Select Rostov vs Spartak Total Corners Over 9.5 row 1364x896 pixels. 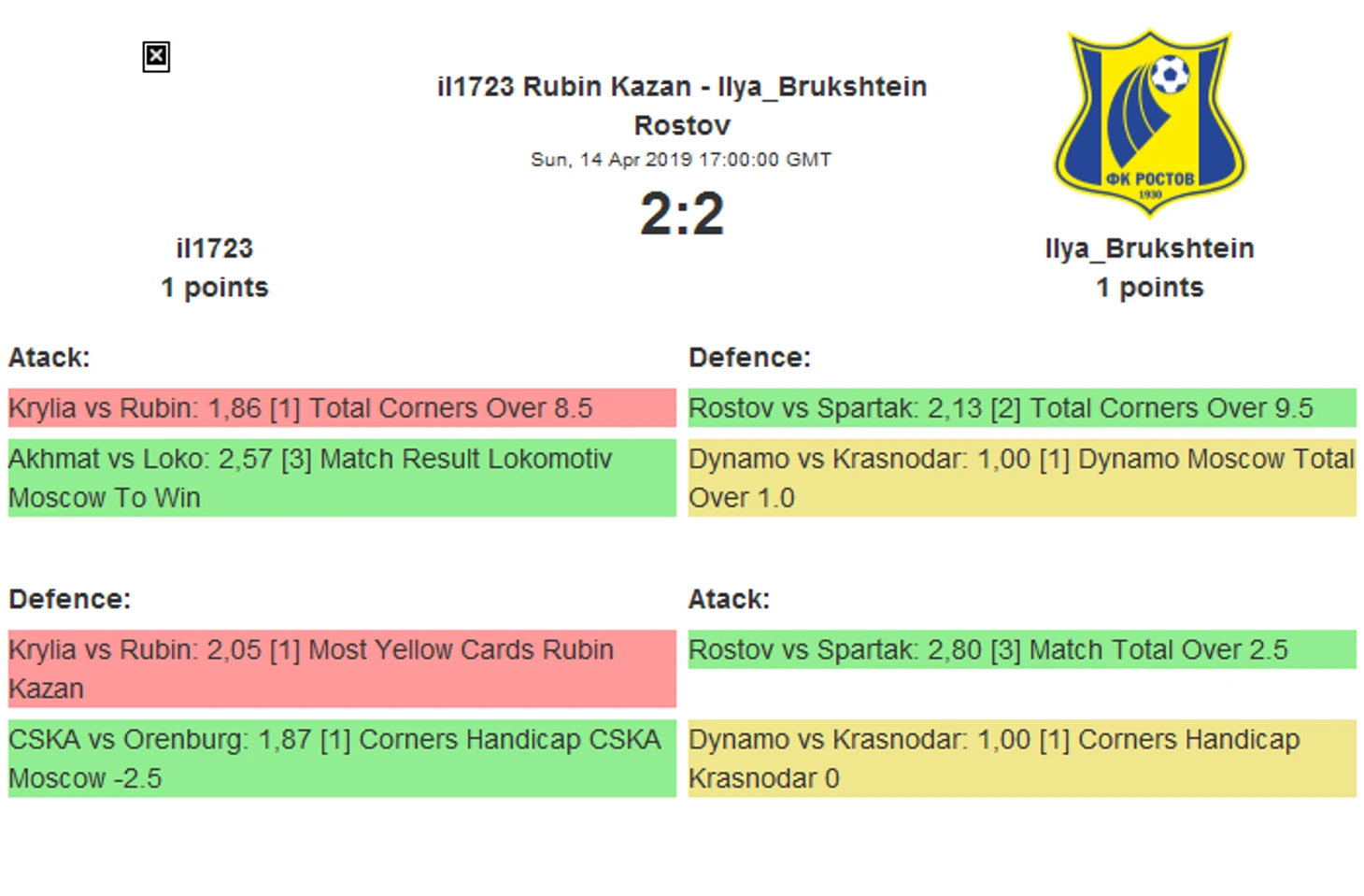pos(1022,408)
